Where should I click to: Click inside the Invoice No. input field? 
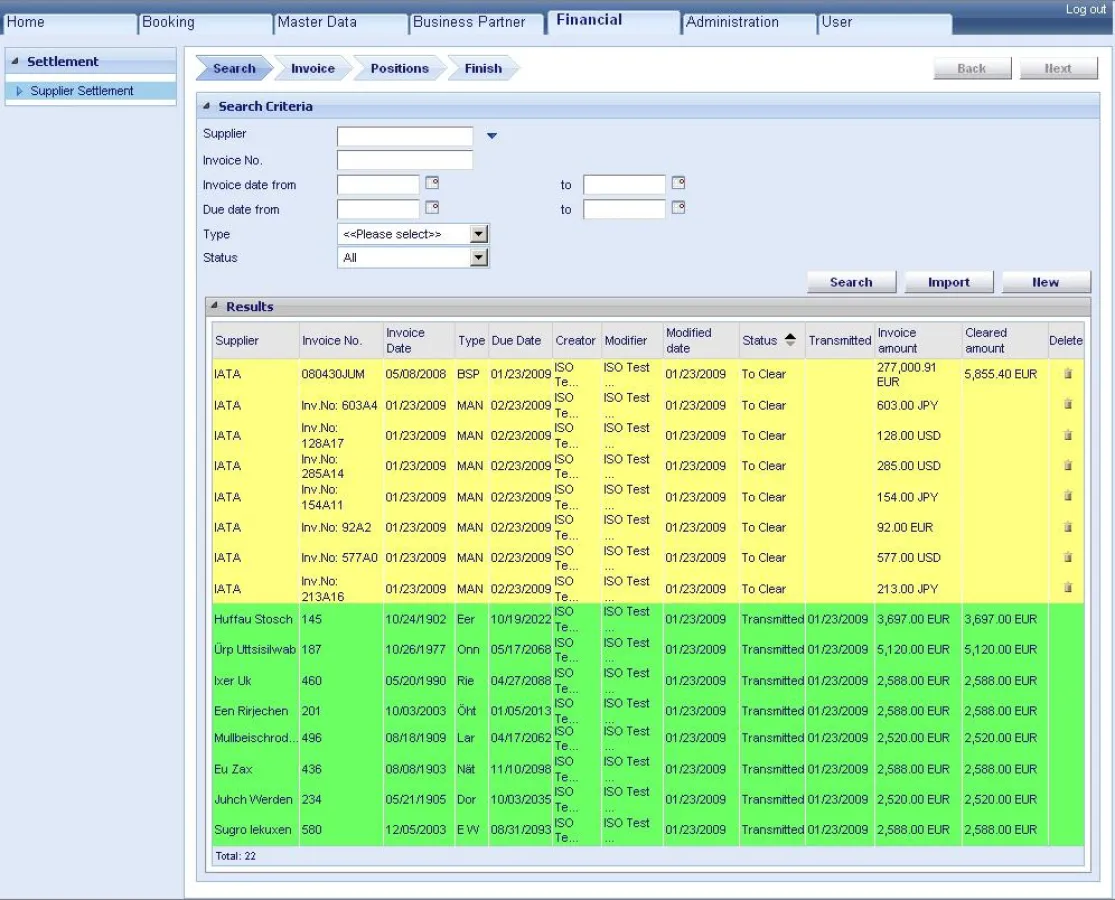[x=404, y=160]
